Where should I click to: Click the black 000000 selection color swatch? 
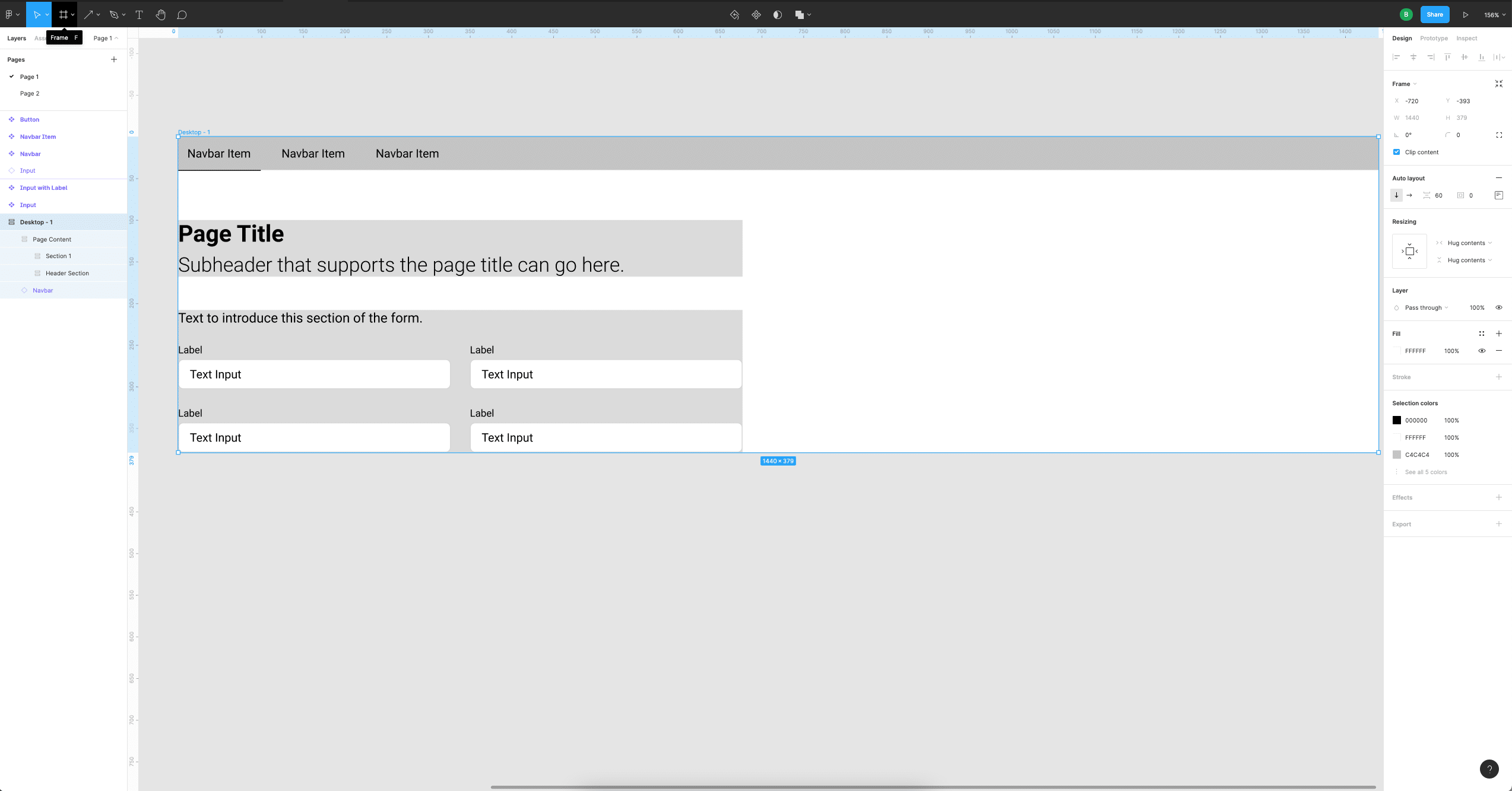coord(1397,420)
